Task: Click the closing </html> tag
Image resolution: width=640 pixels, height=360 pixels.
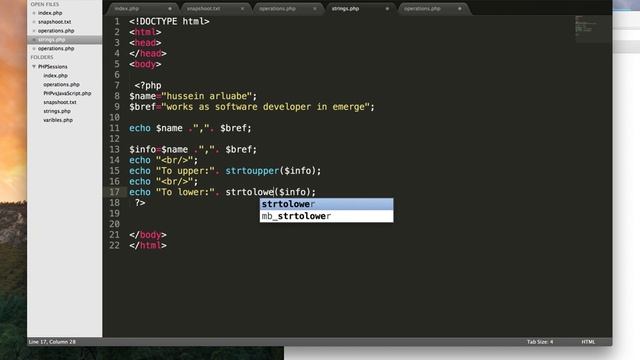Action: [148, 245]
